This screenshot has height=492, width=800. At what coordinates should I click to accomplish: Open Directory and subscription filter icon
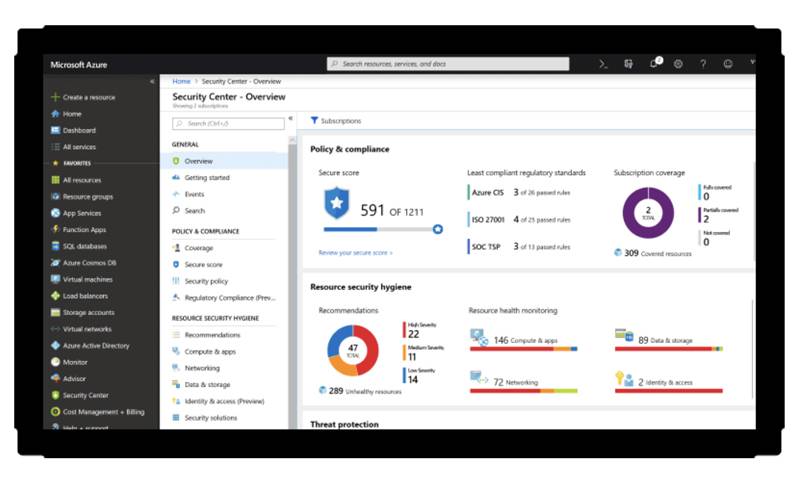pyautogui.click(x=629, y=64)
